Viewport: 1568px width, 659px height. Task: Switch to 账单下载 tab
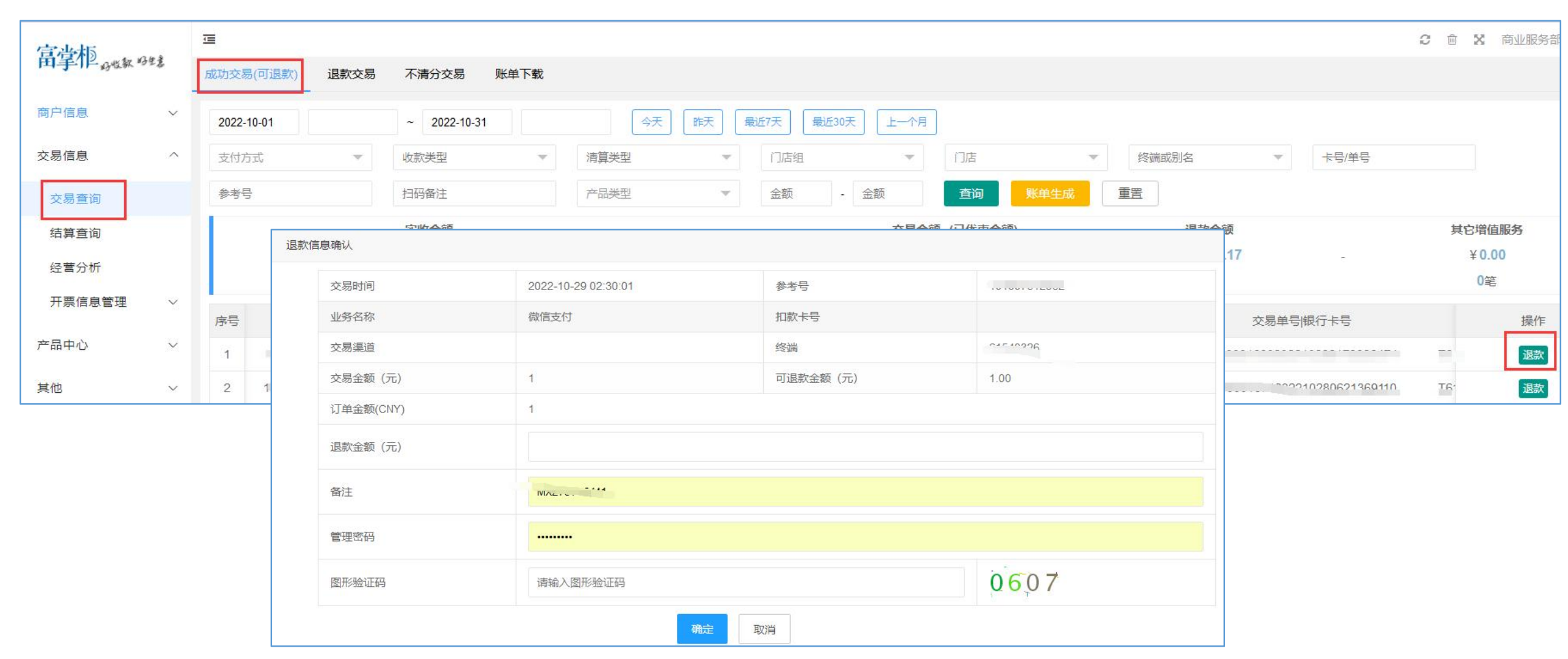click(519, 74)
